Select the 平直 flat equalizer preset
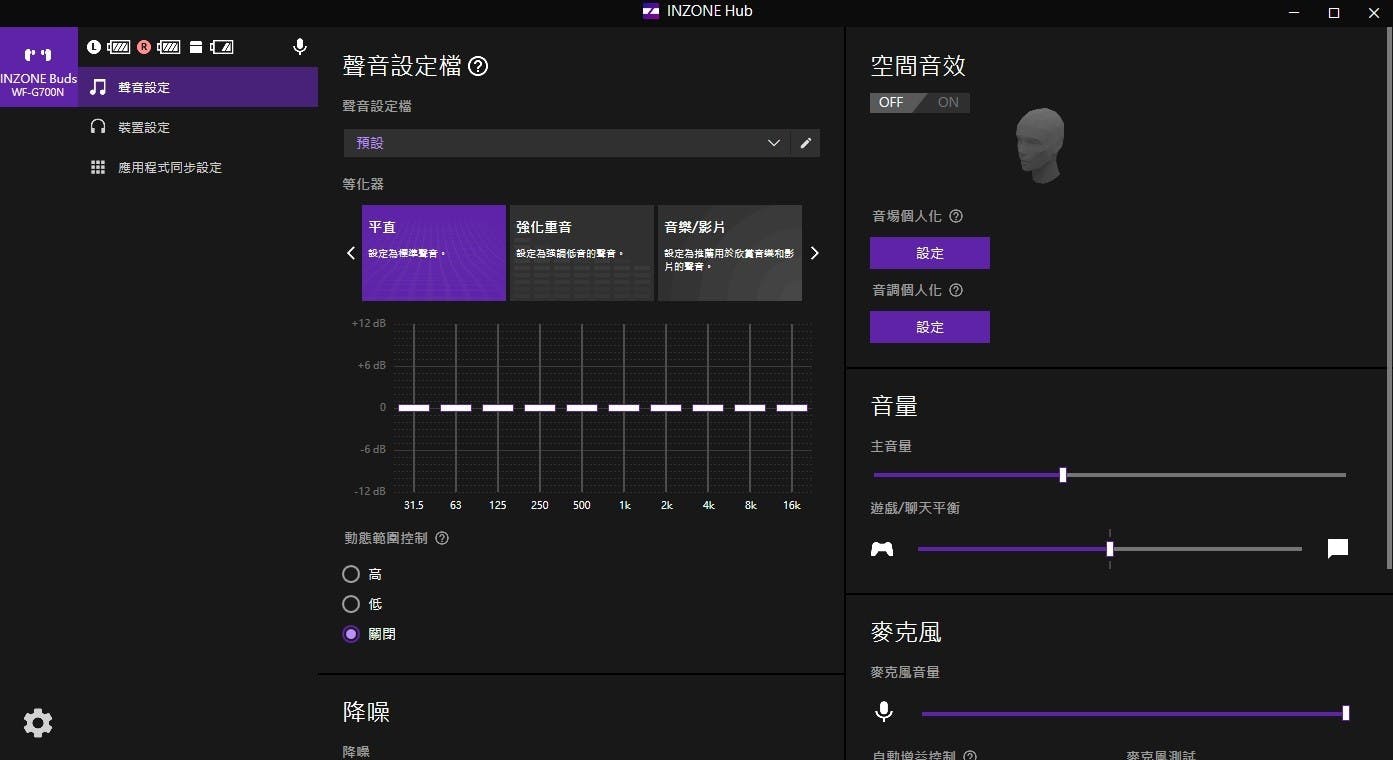Viewport: 1393px width, 760px height. coord(434,253)
